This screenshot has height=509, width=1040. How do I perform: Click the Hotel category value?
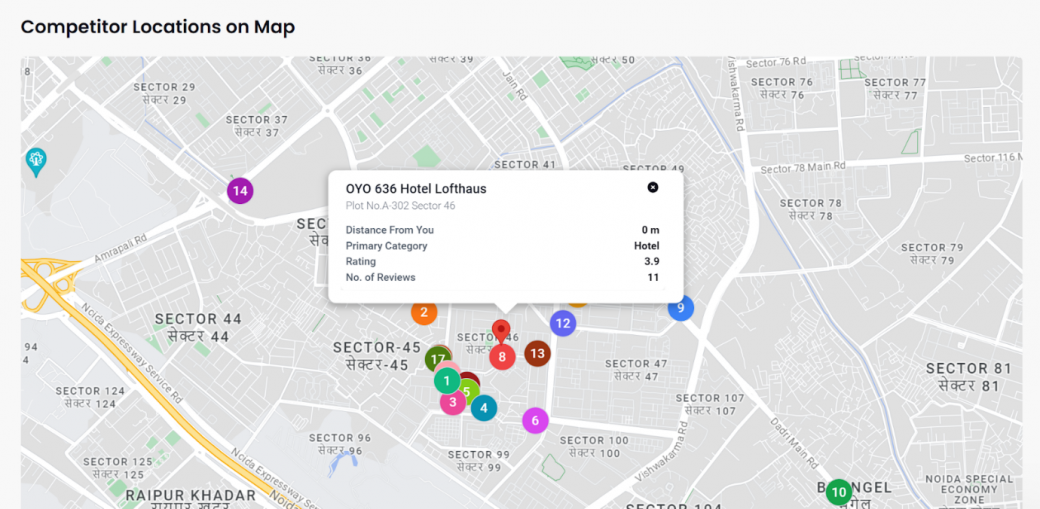647,246
